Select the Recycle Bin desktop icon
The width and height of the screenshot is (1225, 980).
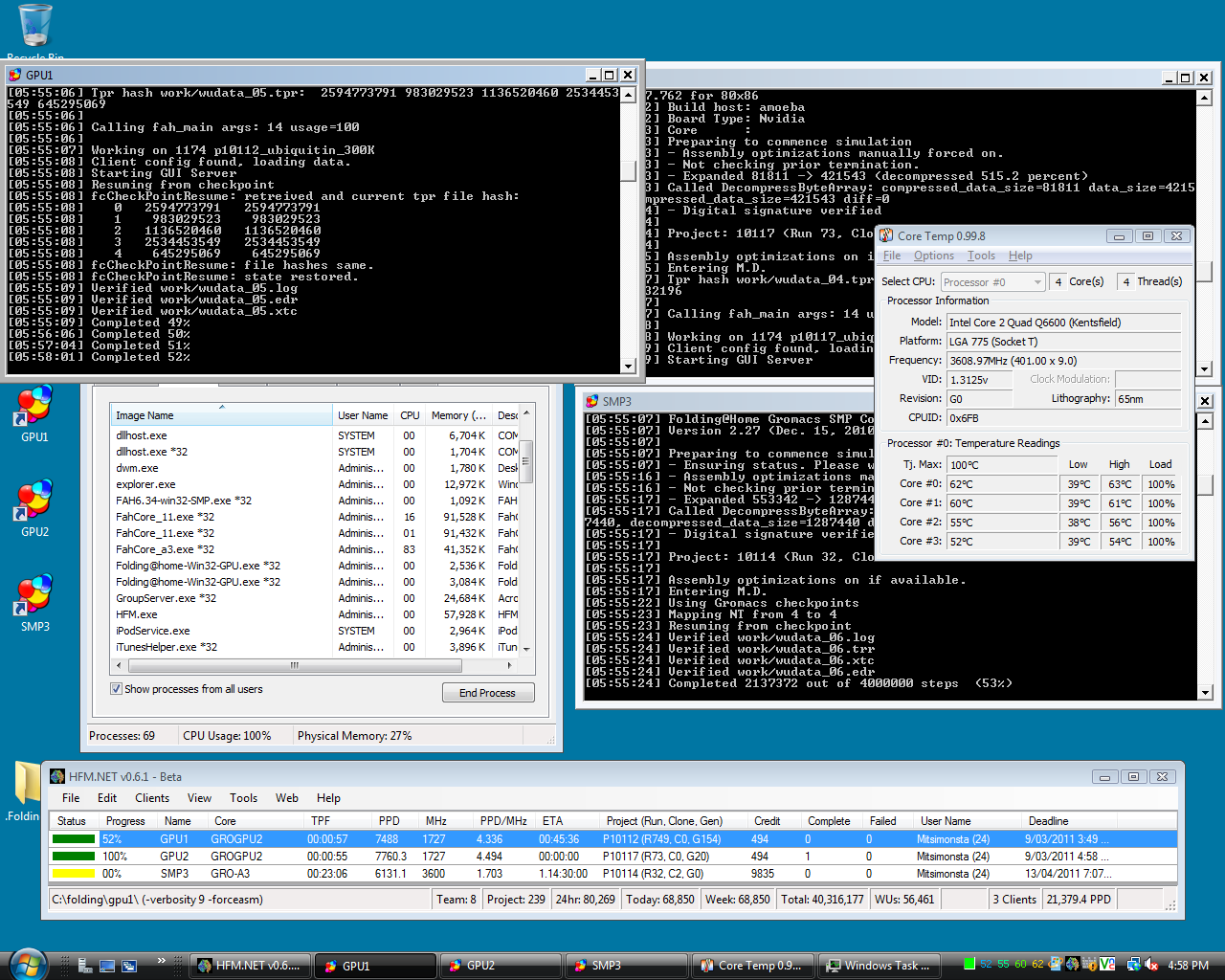35,31
